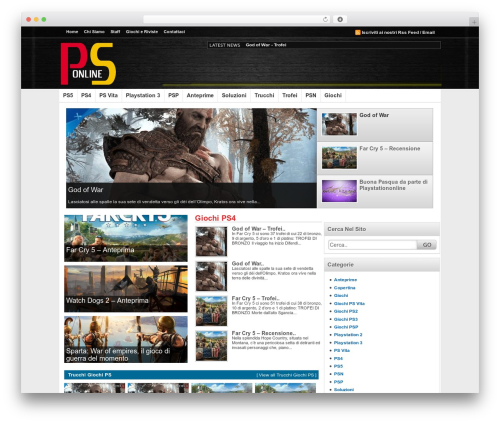Viewport: 500px width, 423px height.
Task: Click thumbnail beside God of War – Trofei article
Action: pos(211,242)
